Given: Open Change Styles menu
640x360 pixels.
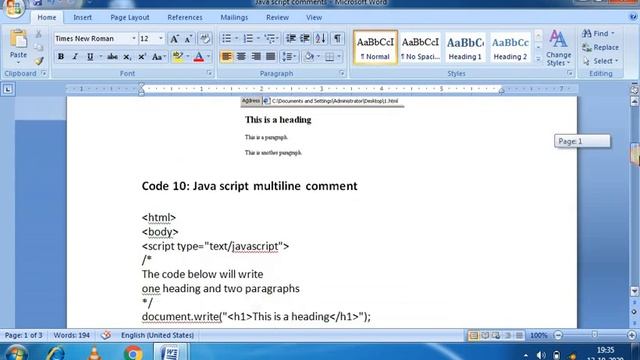Looking at the screenshot, I should (558, 48).
